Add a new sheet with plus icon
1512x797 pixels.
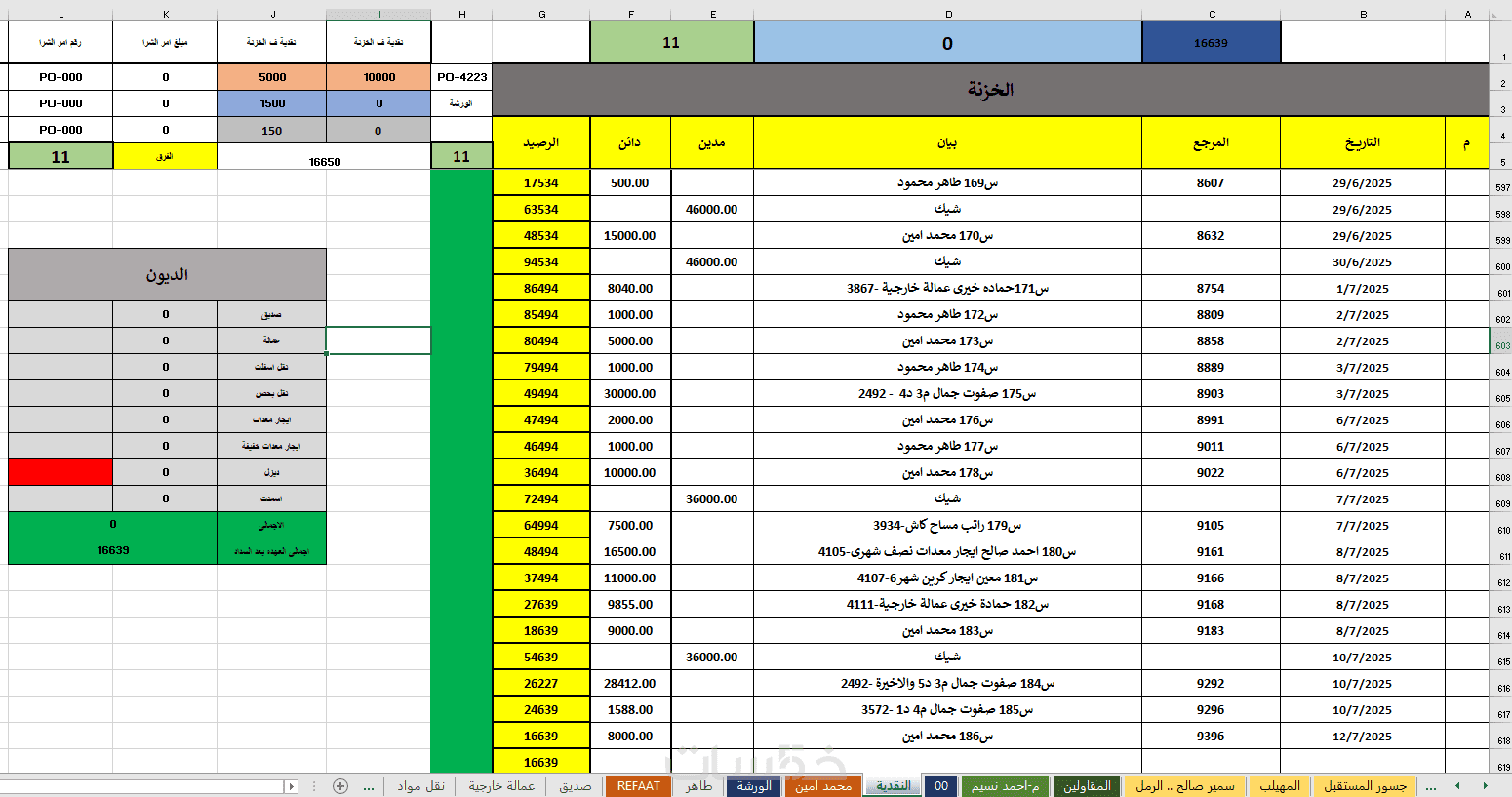point(340,786)
